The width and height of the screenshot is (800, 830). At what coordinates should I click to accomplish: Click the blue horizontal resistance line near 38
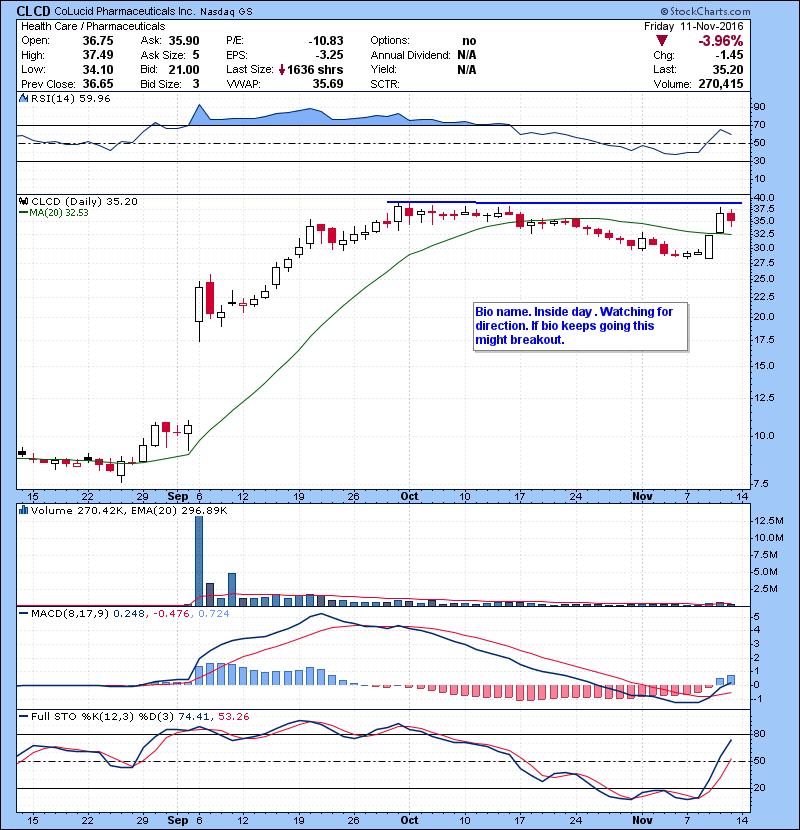point(564,202)
